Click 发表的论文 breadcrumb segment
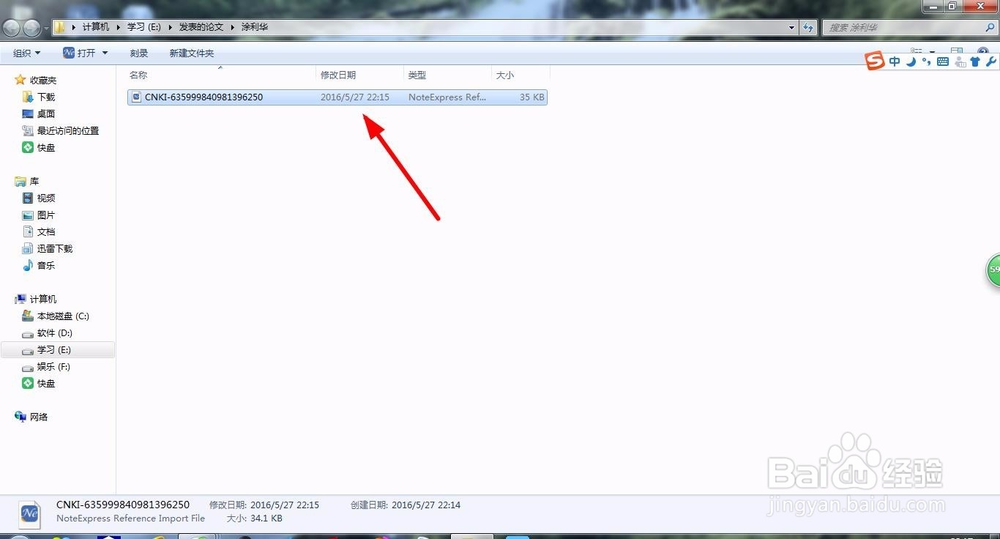 pyautogui.click(x=201, y=27)
